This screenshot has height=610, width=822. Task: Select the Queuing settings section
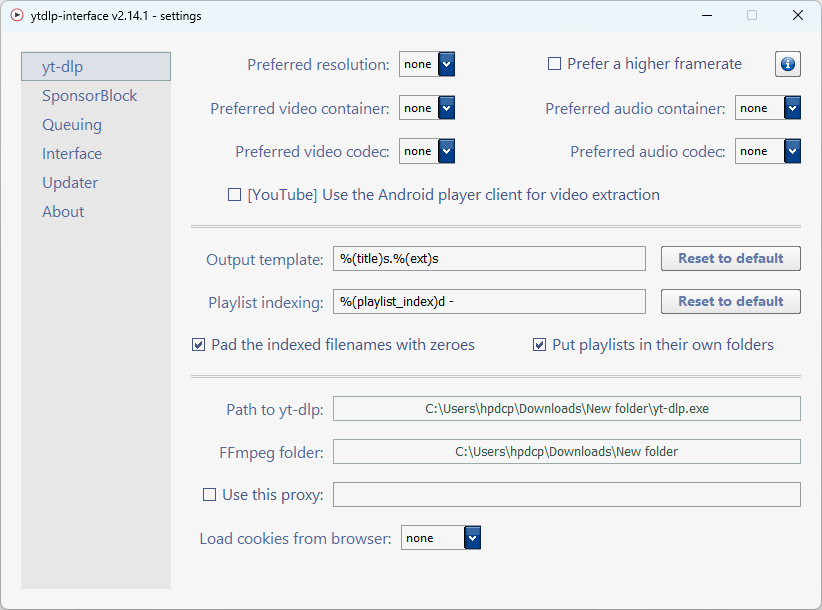[x=72, y=125]
